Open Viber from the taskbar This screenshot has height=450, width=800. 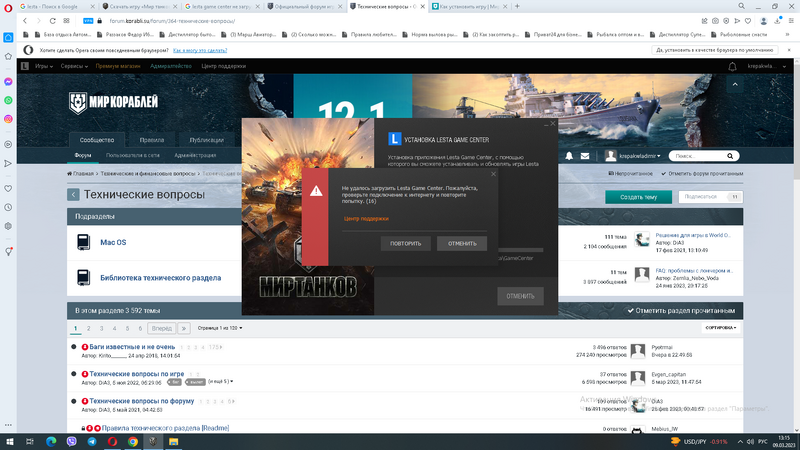[x=71, y=441]
